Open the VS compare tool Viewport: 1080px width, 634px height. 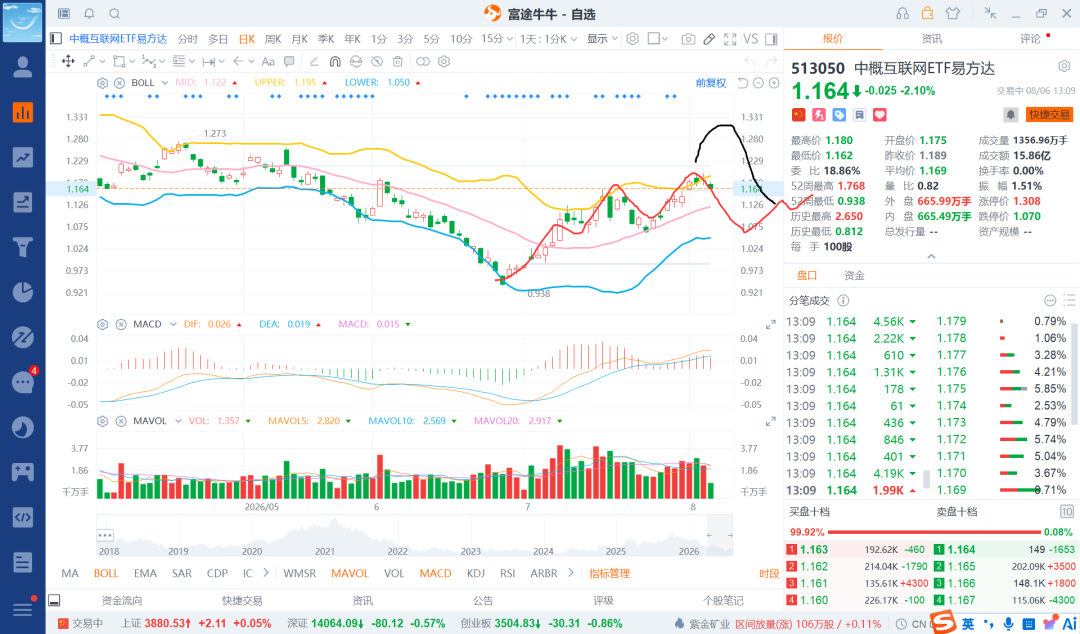(x=751, y=39)
